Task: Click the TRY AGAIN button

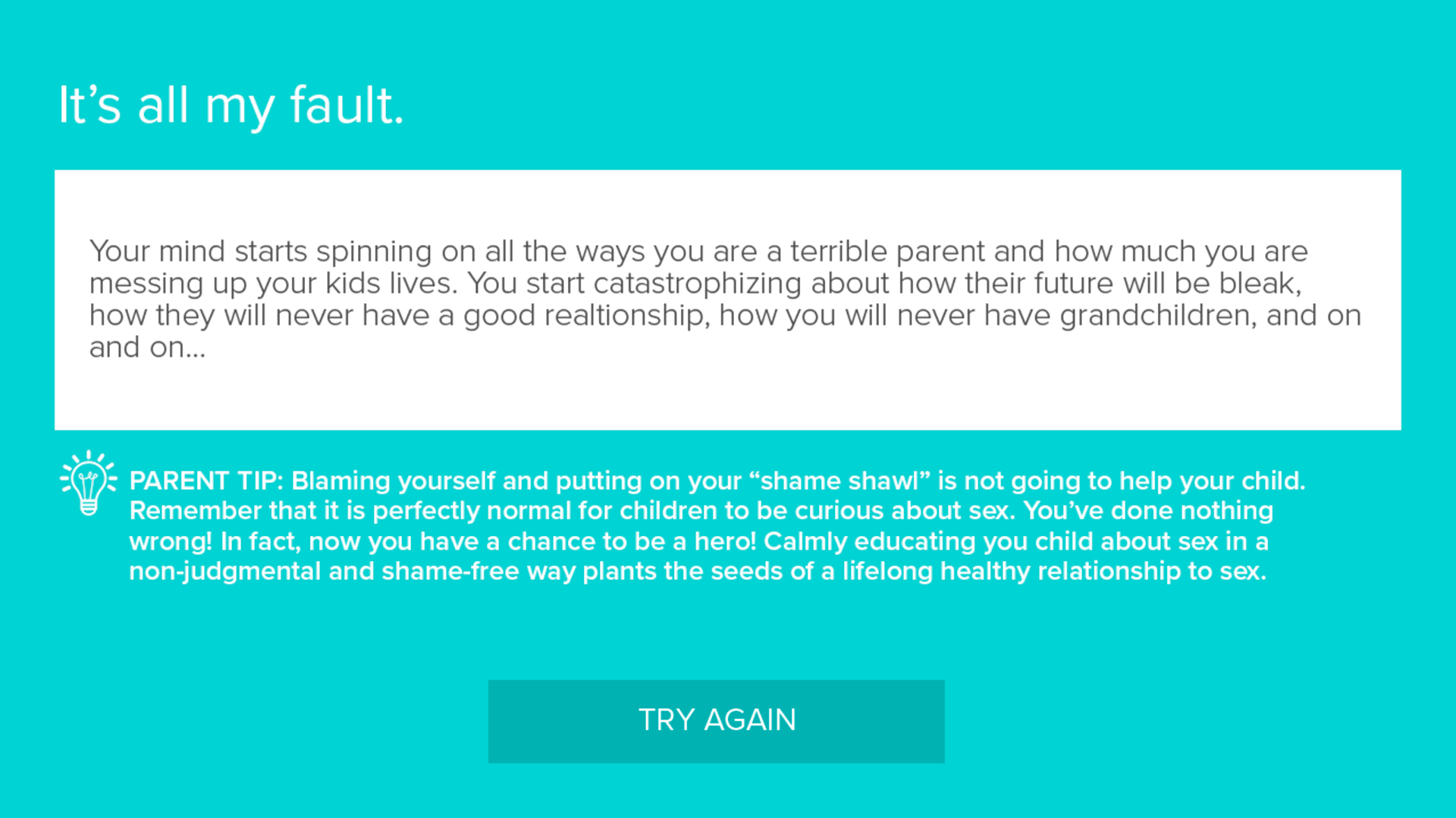Action: (716, 721)
